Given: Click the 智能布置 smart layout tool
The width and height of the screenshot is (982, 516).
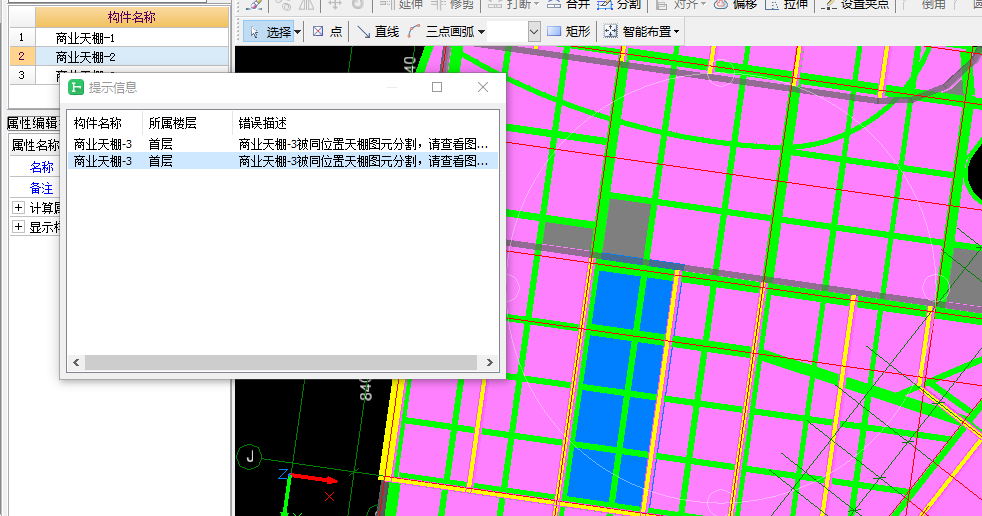Looking at the screenshot, I should (638, 31).
